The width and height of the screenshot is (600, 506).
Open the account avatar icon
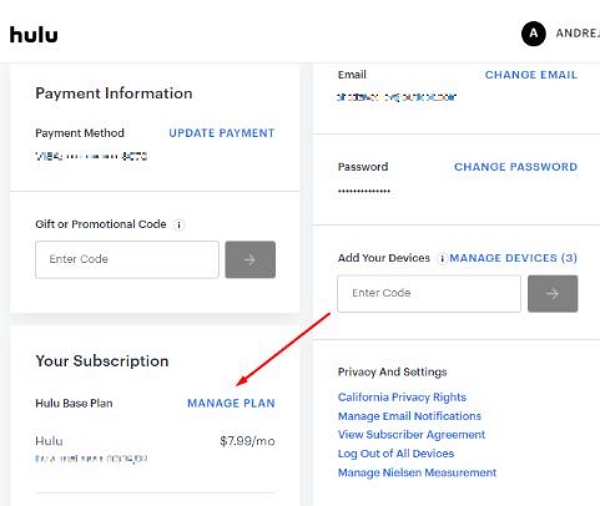(533, 33)
